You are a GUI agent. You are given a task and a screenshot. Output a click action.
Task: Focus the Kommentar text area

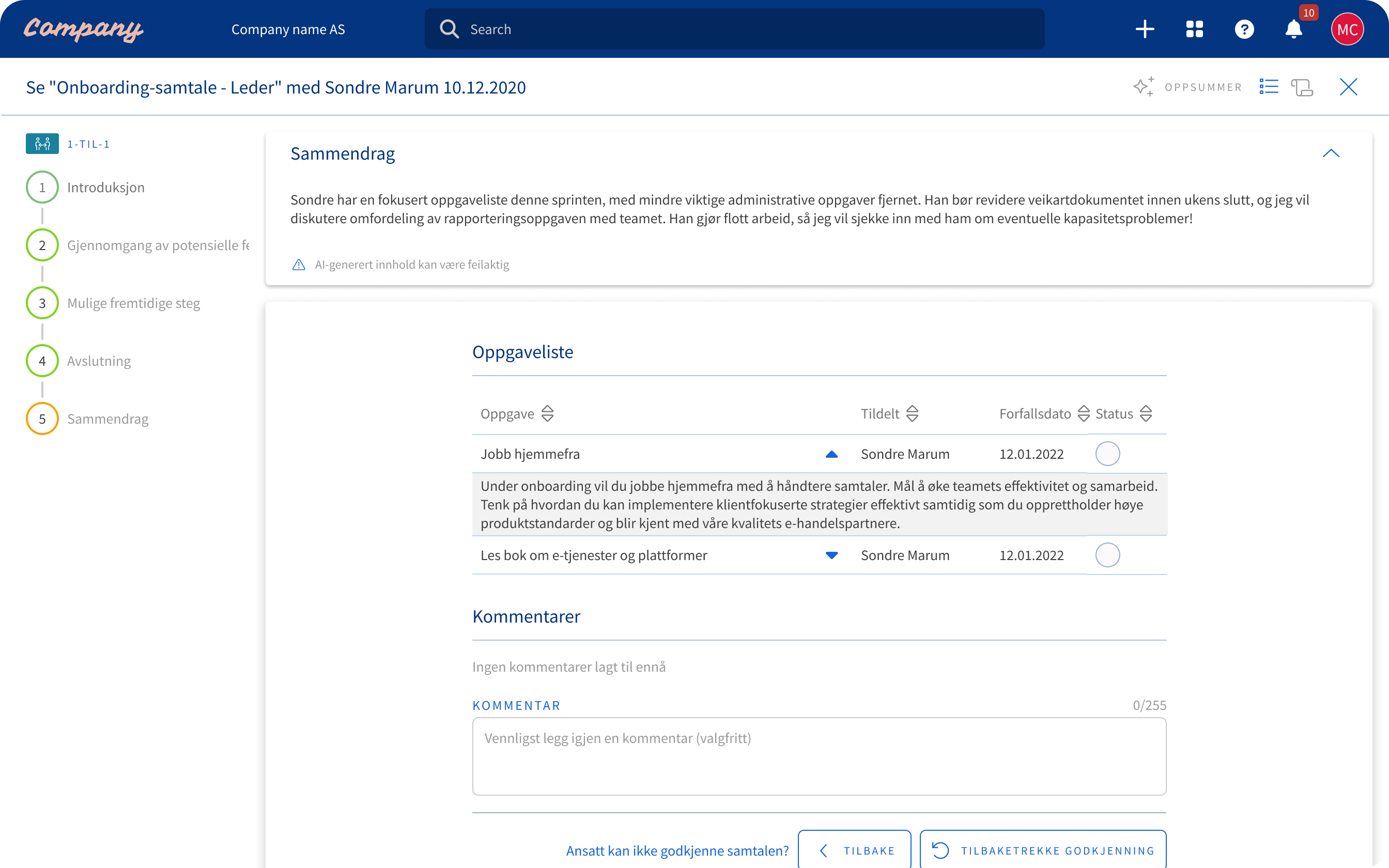[x=819, y=756]
